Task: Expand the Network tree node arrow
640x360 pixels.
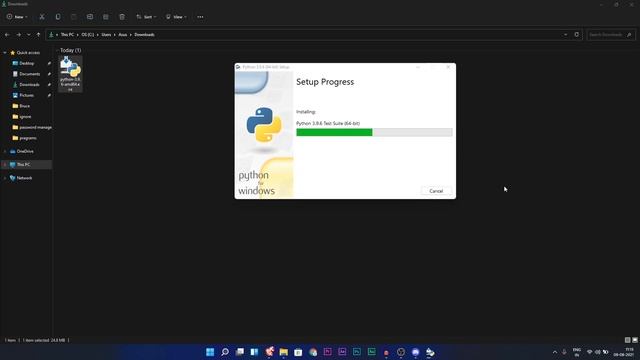Action: tap(5, 178)
